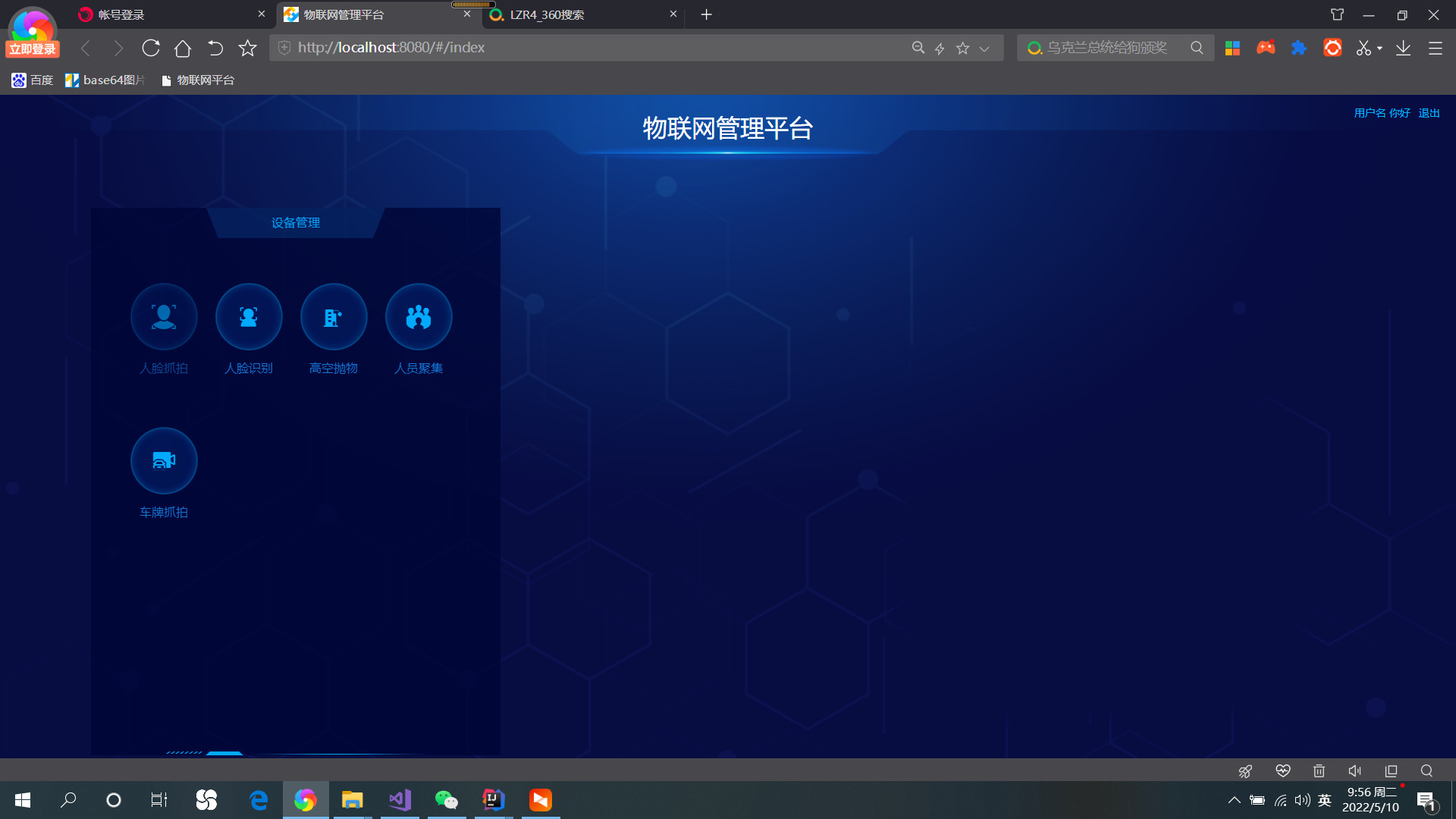Show hidden system tray icons
The image size is (1456, 819).
point(1234,800)
